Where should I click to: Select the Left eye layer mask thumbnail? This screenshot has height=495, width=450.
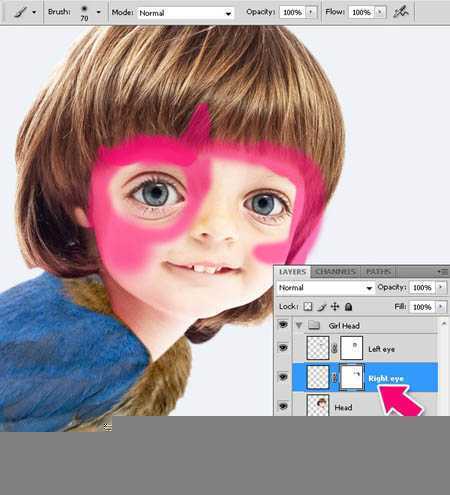pos(351,348)
